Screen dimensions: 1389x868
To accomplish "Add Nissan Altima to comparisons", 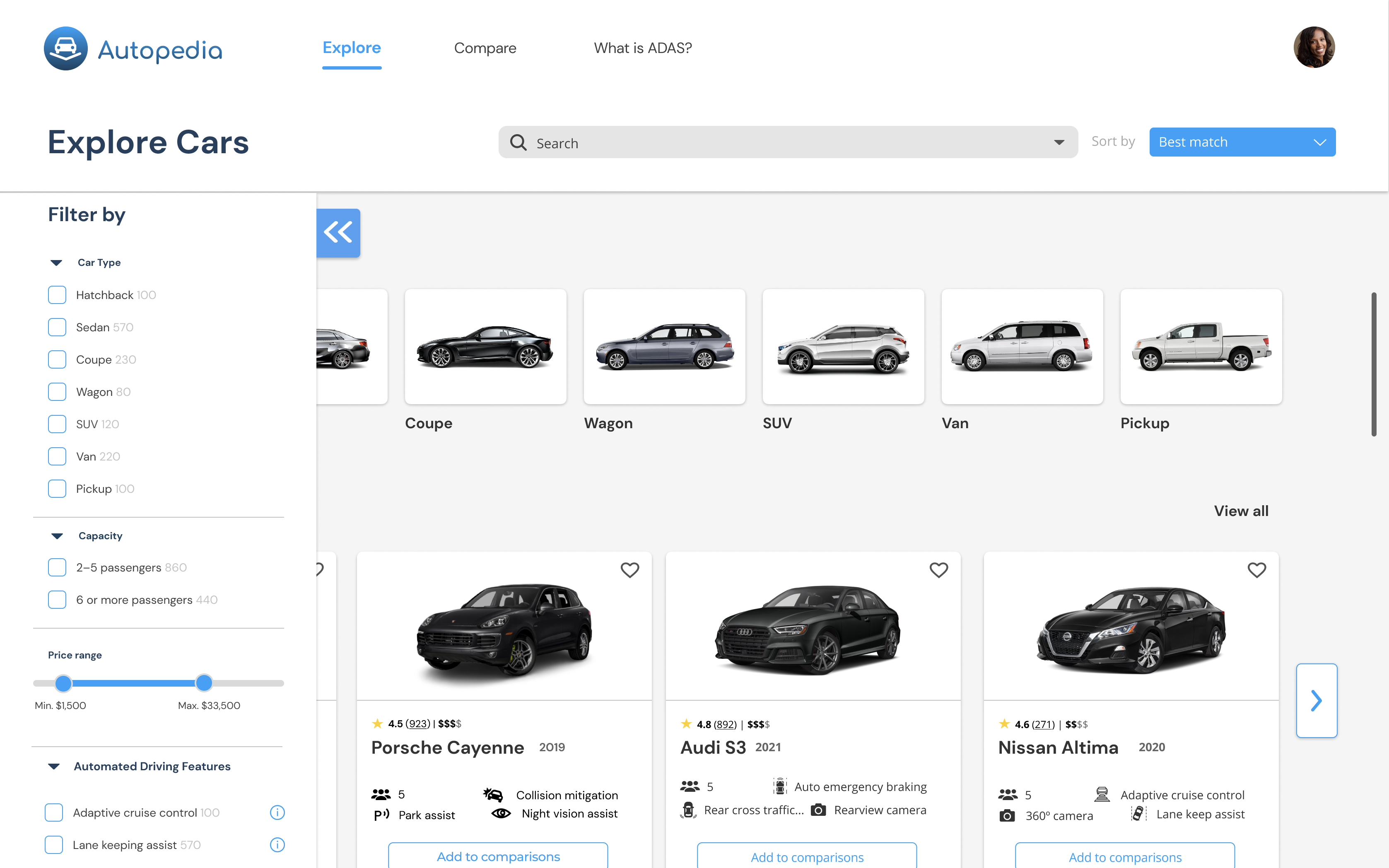I will (x=1125, y=856).
